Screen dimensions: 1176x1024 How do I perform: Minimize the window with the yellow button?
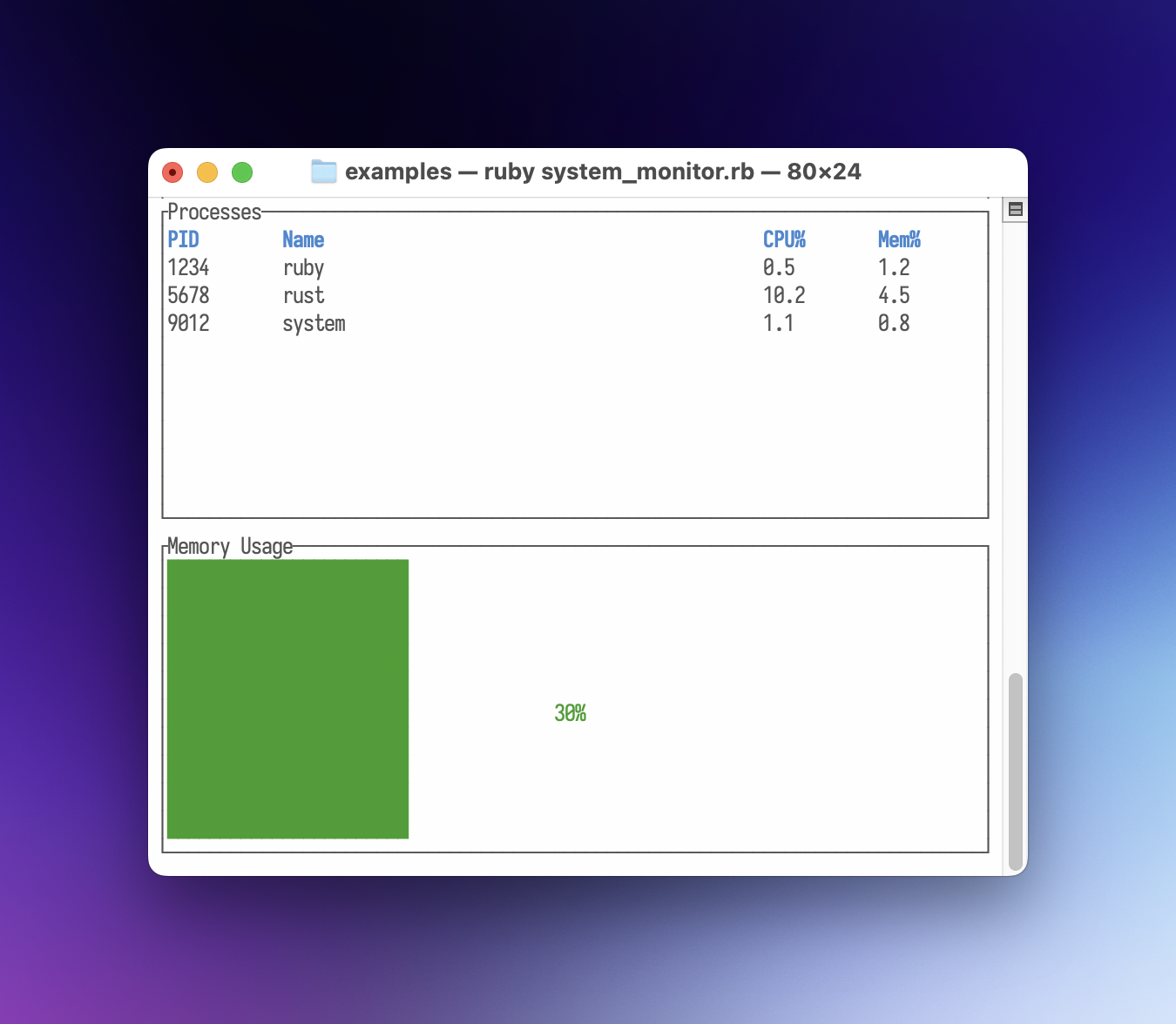click(207, 172)
